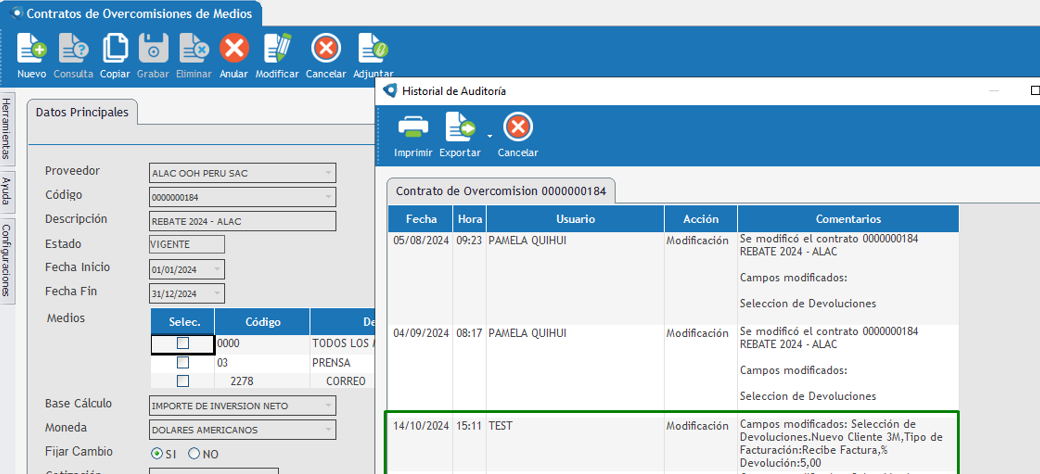Viewport: 1040px width, 474px height.
Task: Minimize the Historial de Auditoría window
Action: point(993,91)
